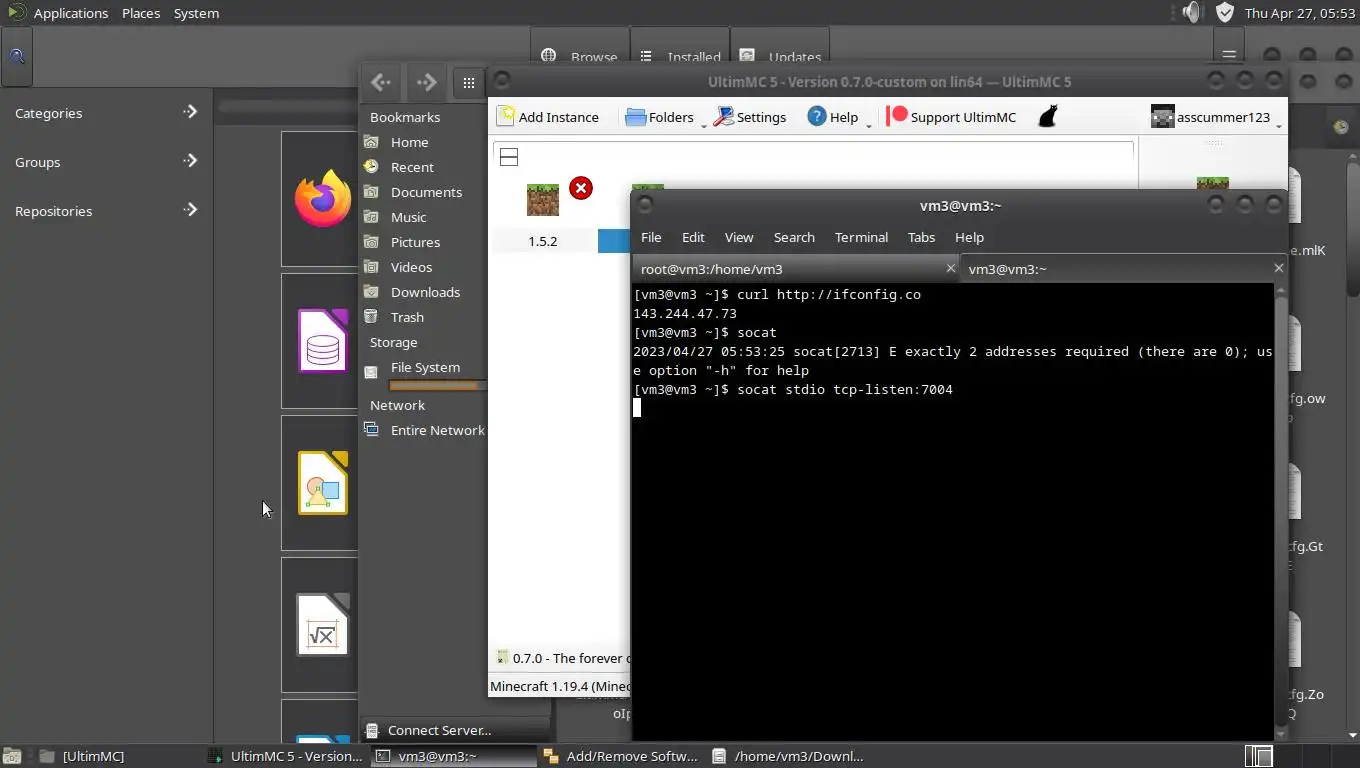Screen dimensions: 1360x768
Task: Close the vm3@vm3:~ terminal tab
Action: [x=1278, y=268]
